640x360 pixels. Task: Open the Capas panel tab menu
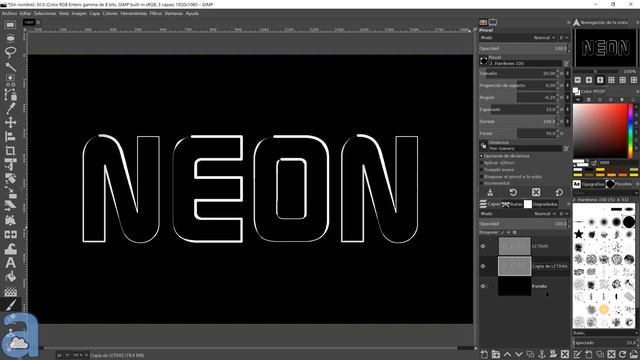point(568,204)
